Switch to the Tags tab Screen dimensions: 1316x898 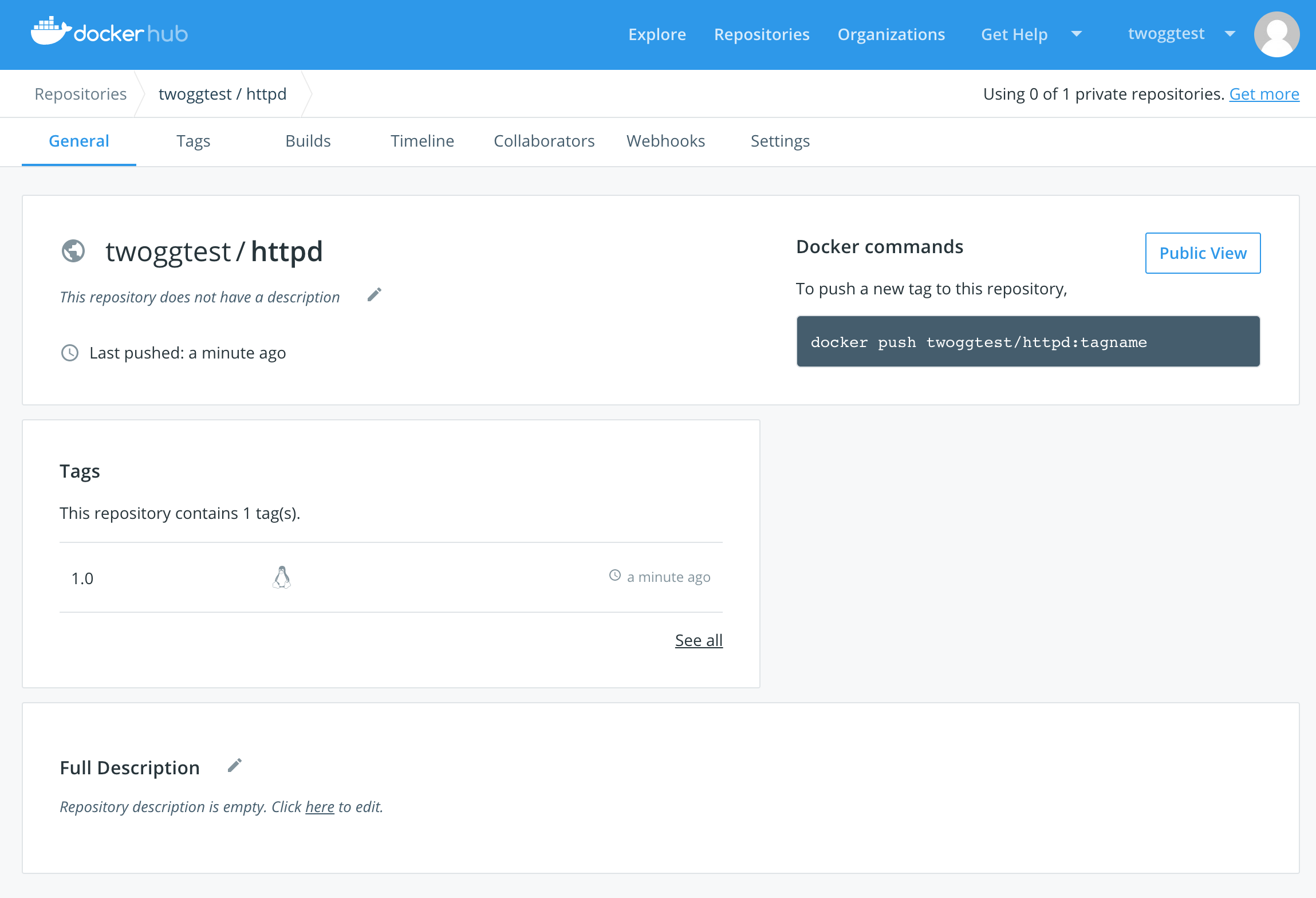tap(193, 141)
